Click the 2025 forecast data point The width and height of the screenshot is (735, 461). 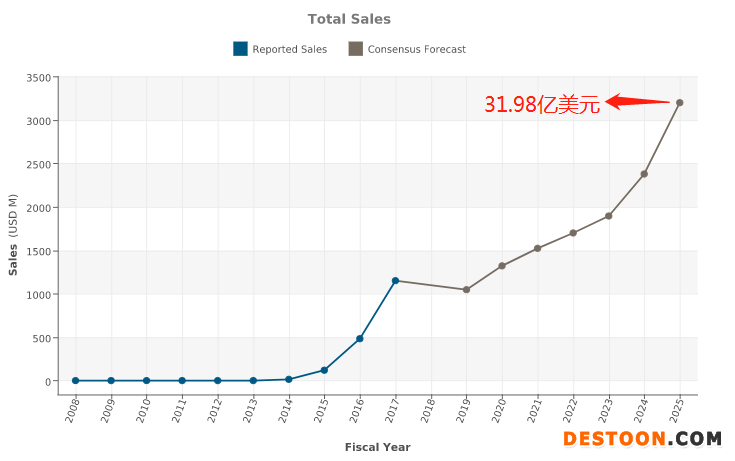click(680, 103)
